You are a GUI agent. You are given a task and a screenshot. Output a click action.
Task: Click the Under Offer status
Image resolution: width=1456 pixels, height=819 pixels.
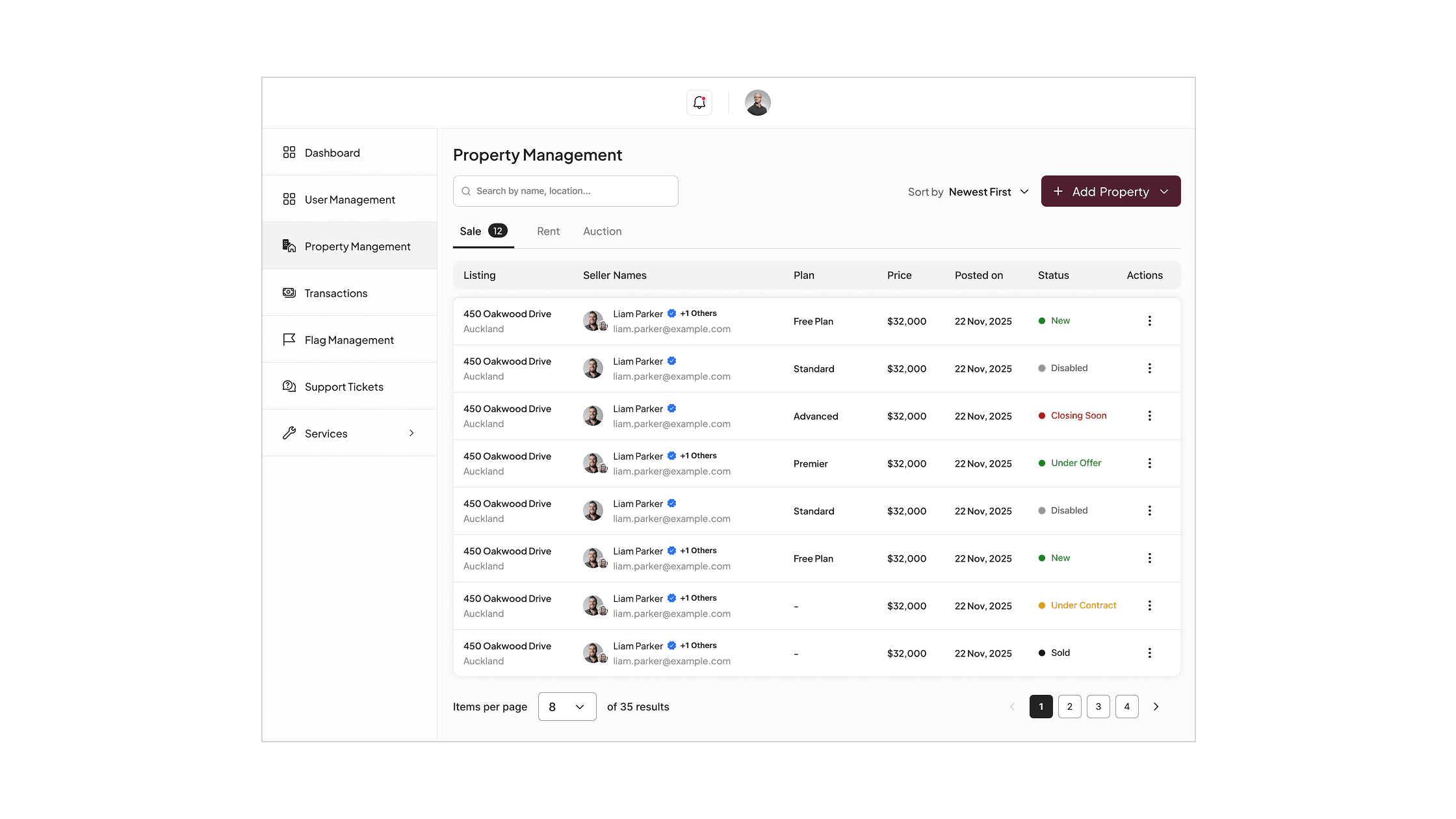point(1070,463)
